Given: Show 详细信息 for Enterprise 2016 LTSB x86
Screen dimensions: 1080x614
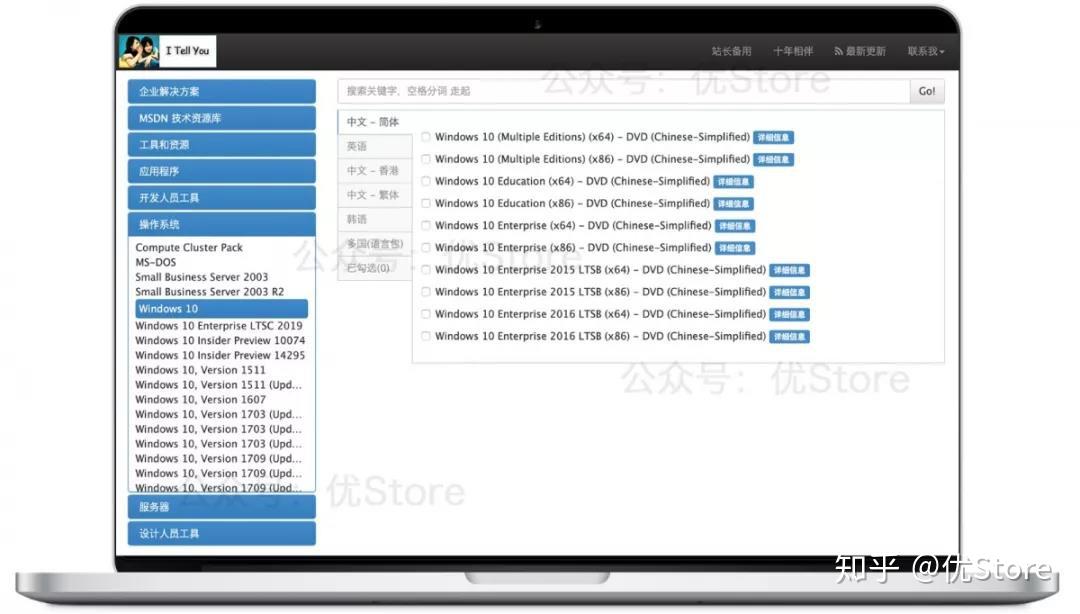Looking at the screenshot, I should pos(789,336).
